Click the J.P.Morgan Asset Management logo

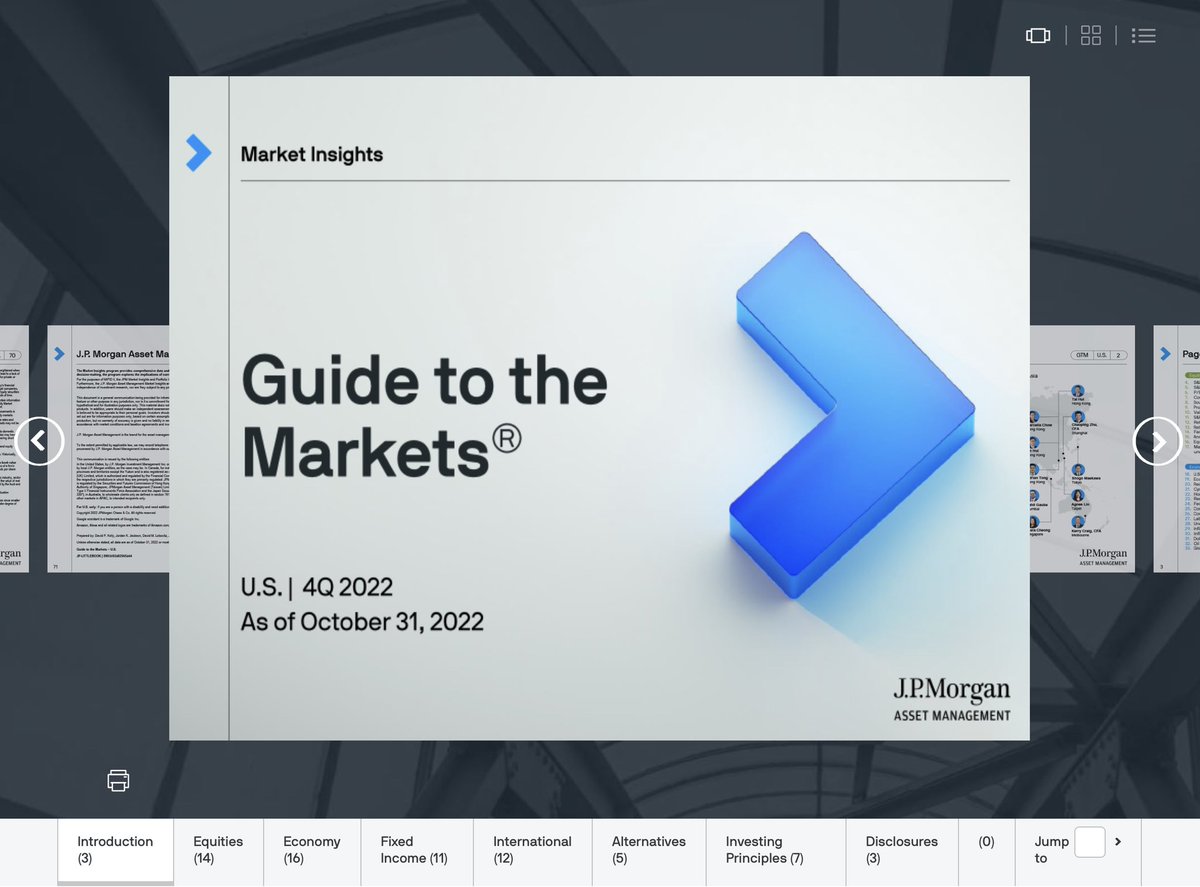point(951,699)
